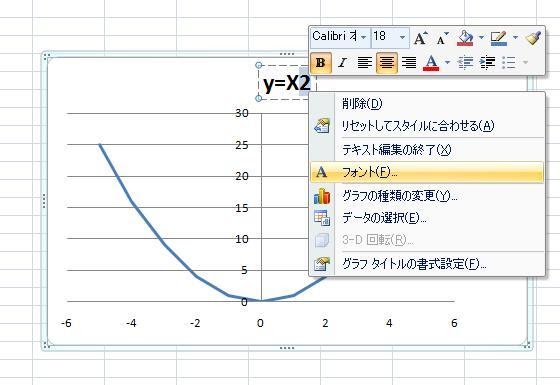
Task: Expand fill color dropdown arrow
Action: point(481,37)
